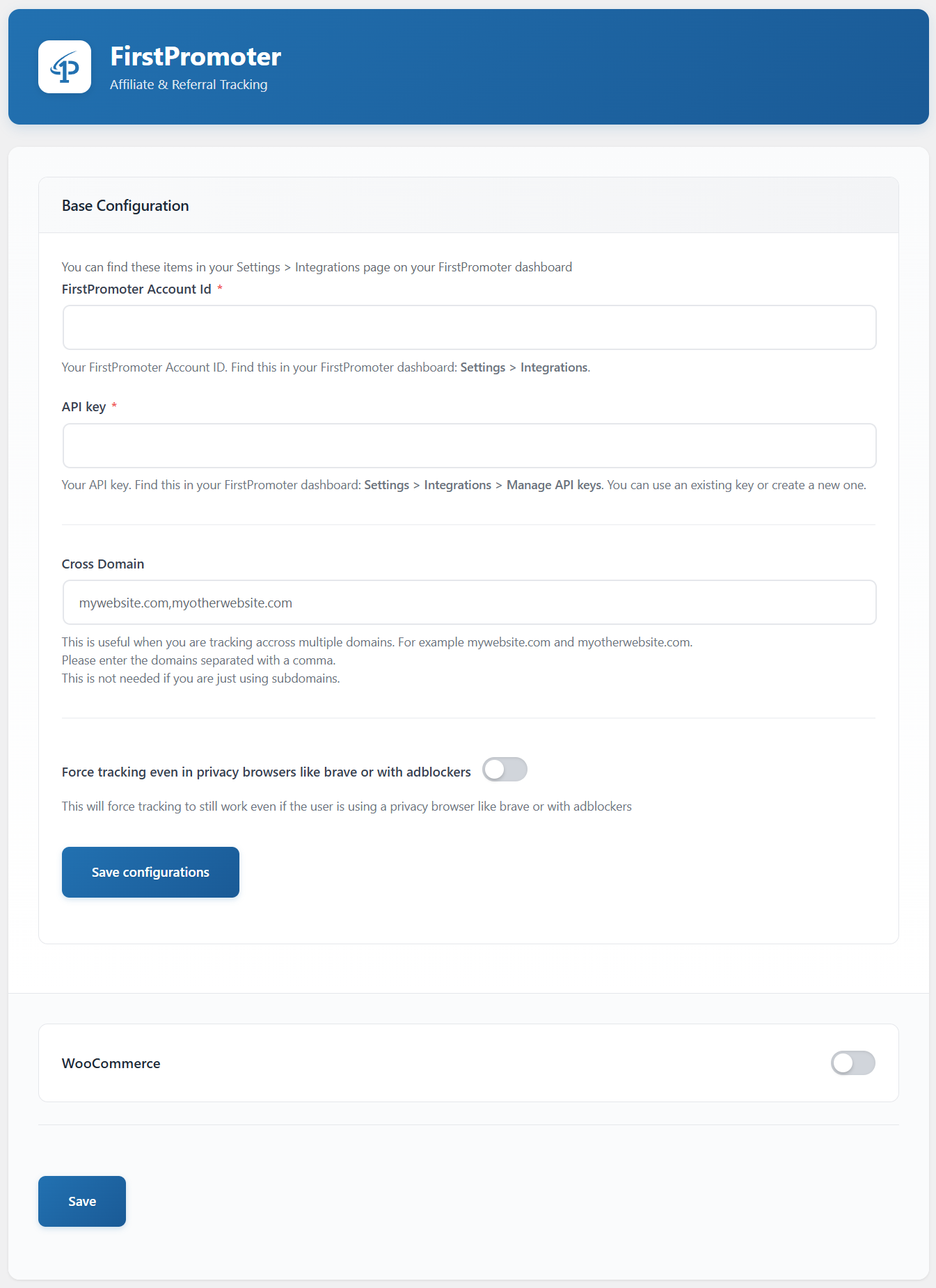
Task: Click the FirstPromoter header title
Action: coord(196,56)
